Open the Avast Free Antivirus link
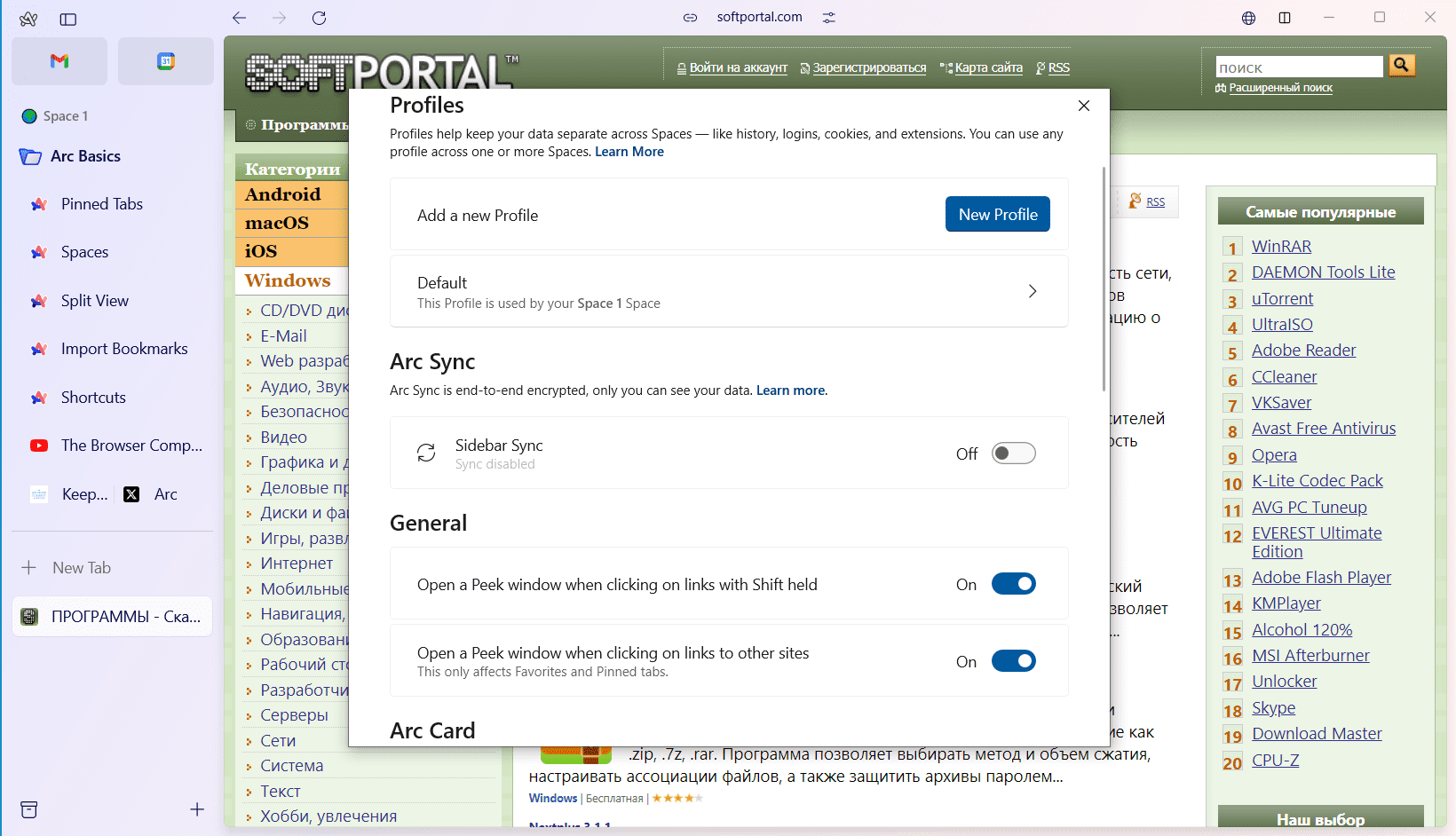Screen dimensions: 1456x836 pyautogui.click(x=1324, y=429)
